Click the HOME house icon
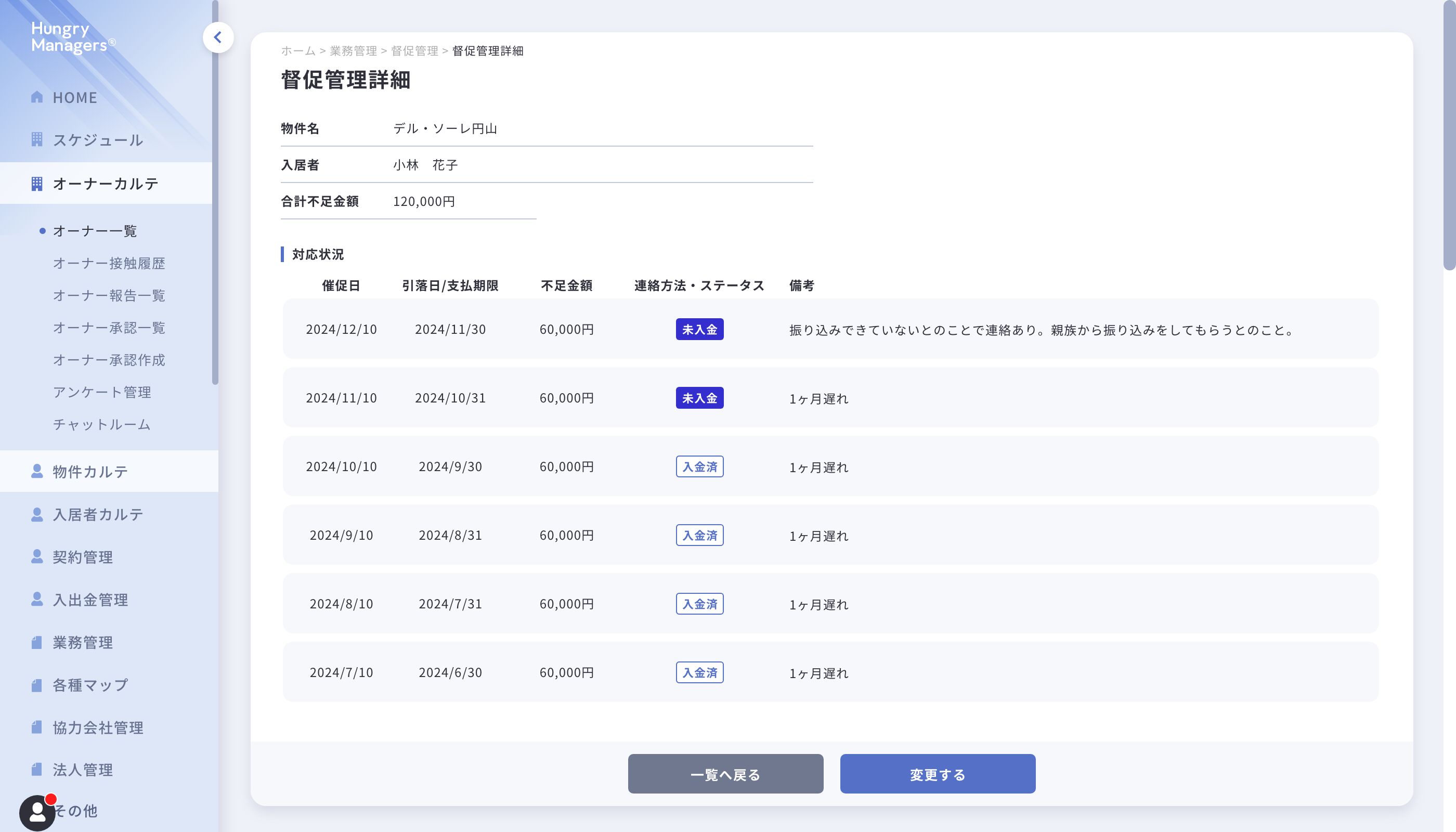Screen dimensions: 1456x832 coord(37,97)
